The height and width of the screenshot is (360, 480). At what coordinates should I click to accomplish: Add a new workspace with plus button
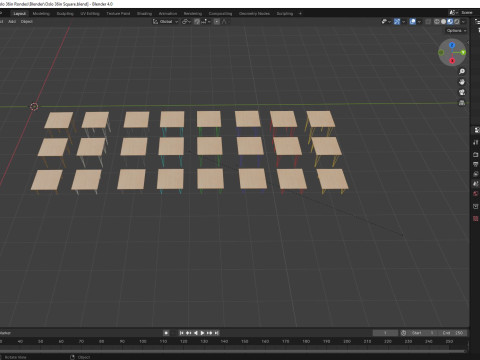coord(300,14)
